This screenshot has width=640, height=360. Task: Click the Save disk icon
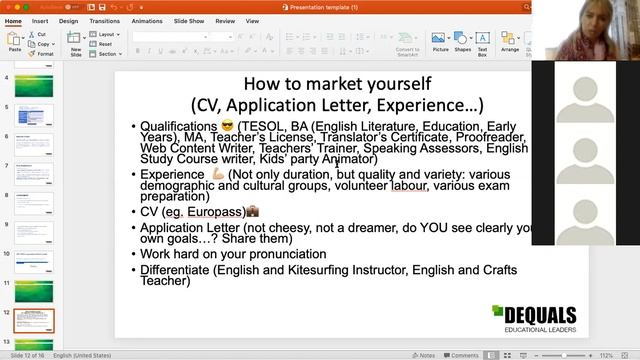click(102, 7)
